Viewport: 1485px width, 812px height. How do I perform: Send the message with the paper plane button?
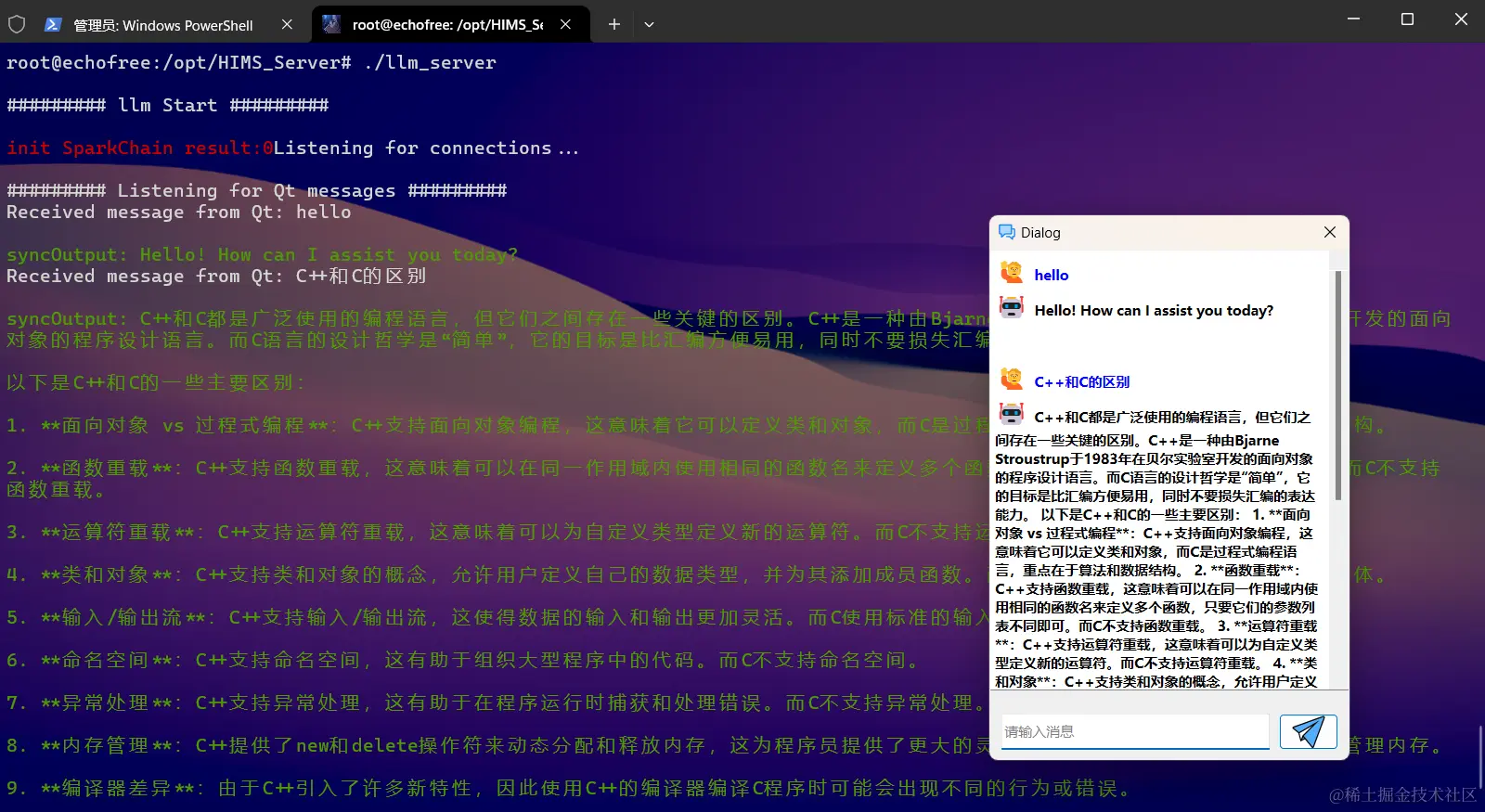(1308, 731)
